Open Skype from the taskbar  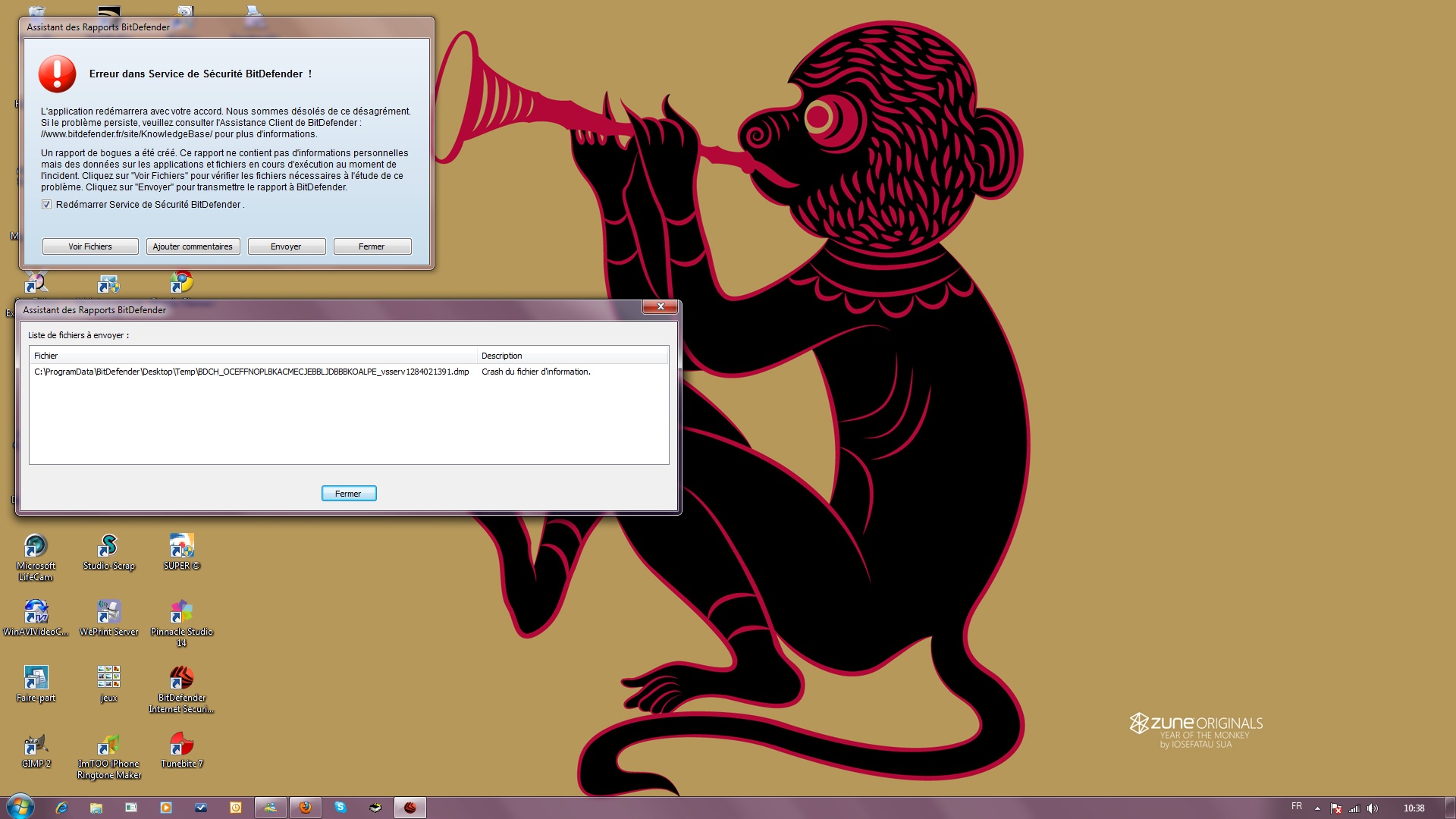[340, 808]
